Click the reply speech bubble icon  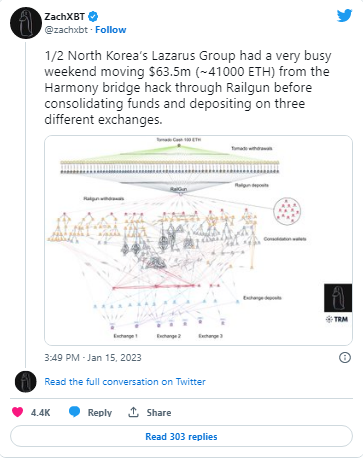pos(75,412)
